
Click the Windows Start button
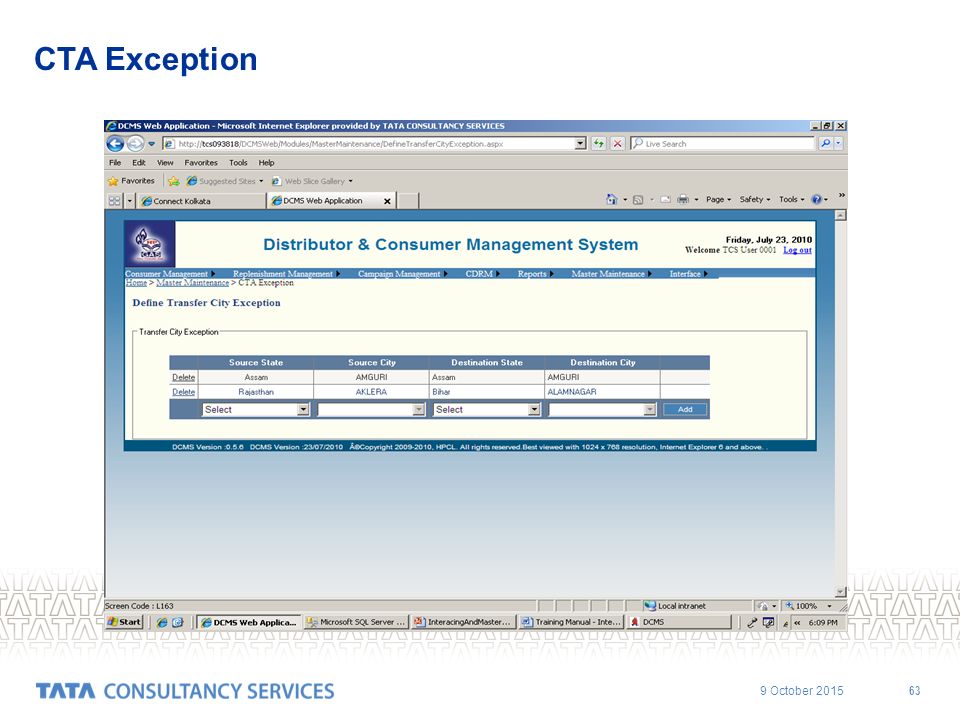point(124,622)
